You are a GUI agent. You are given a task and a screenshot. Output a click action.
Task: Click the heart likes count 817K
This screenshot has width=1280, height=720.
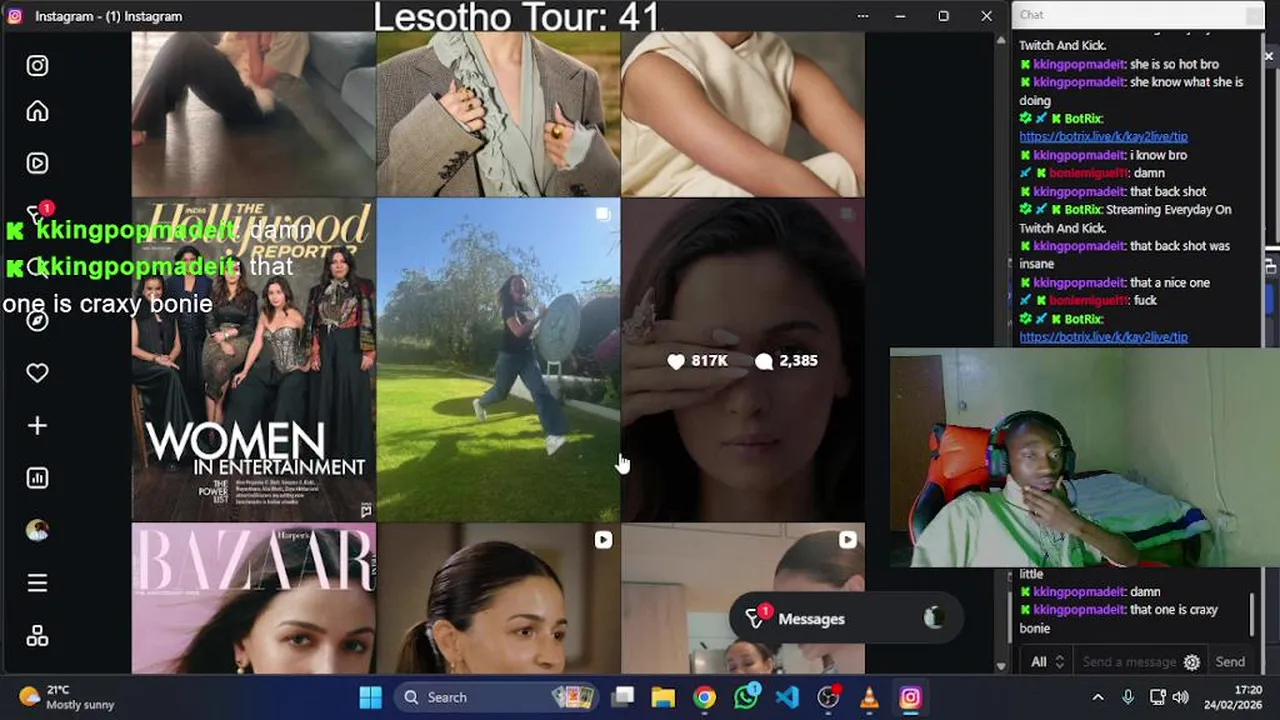pos(698,361)
